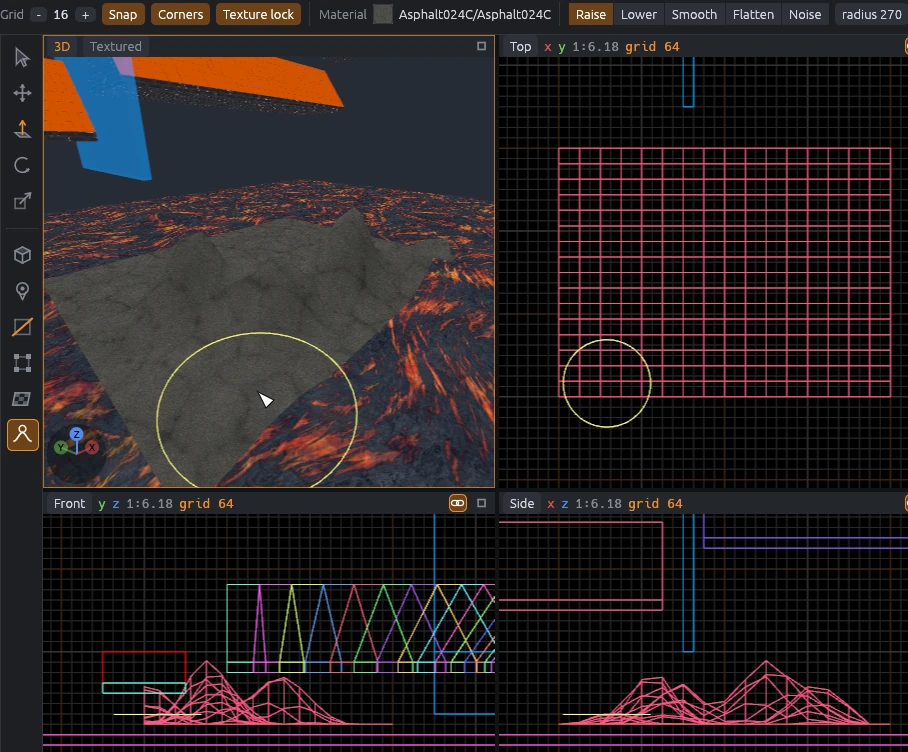The height and width of the screenshot is (752, 908).
Task: Click the 3D viewport label
Action: [62, 46]
